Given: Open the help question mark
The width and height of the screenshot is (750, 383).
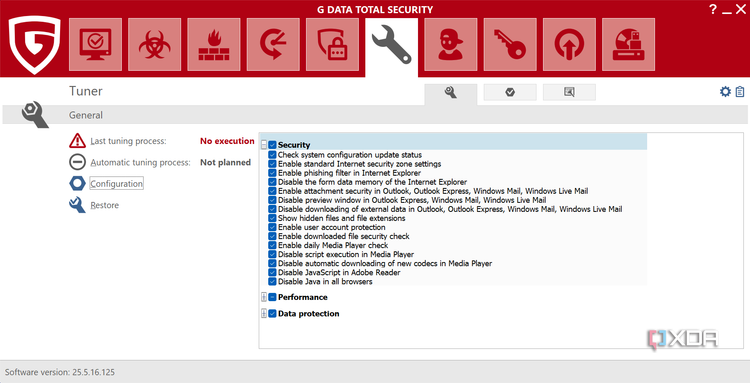Looking at the screenshot, I should coord(713,9).
